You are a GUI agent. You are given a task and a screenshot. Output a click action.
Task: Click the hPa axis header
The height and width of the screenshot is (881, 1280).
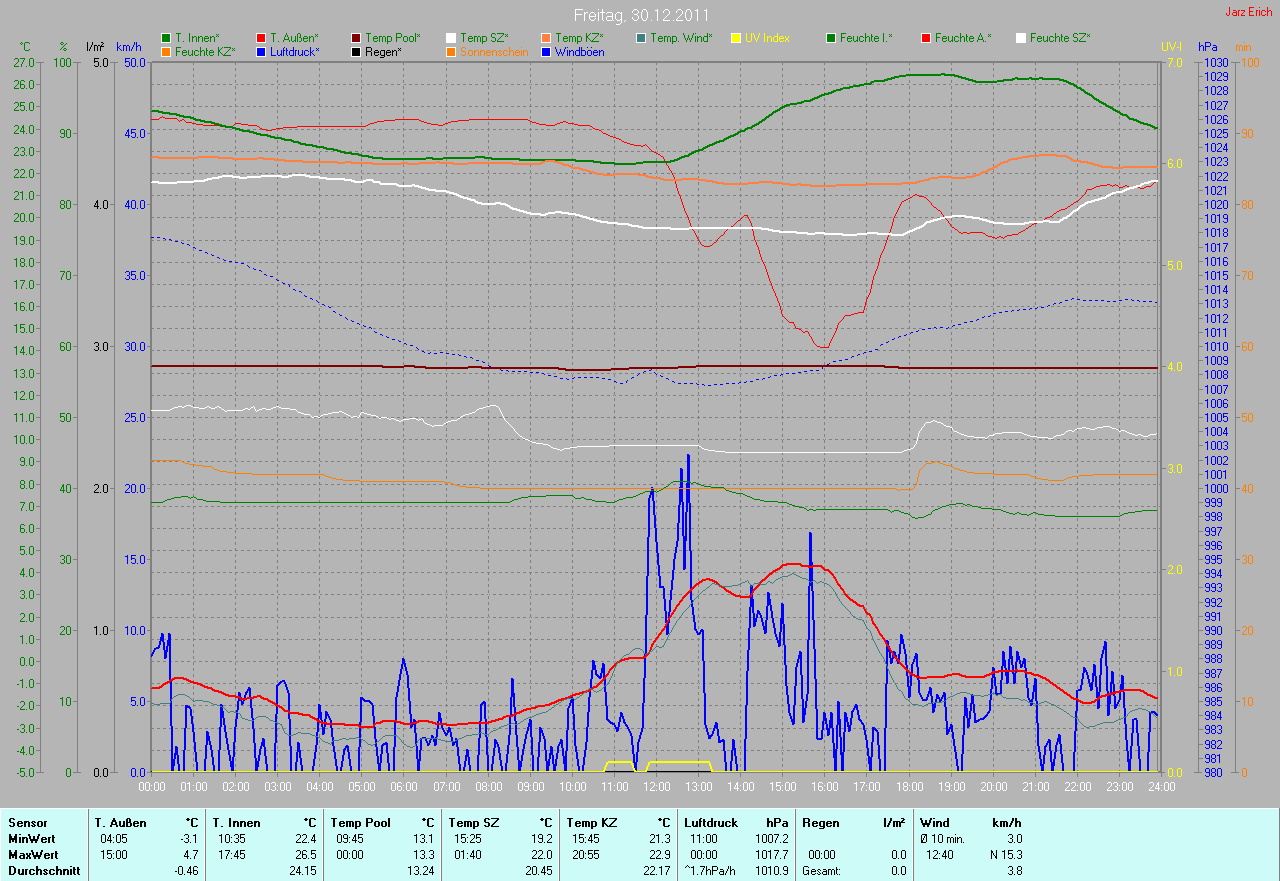click(1209, 47)
